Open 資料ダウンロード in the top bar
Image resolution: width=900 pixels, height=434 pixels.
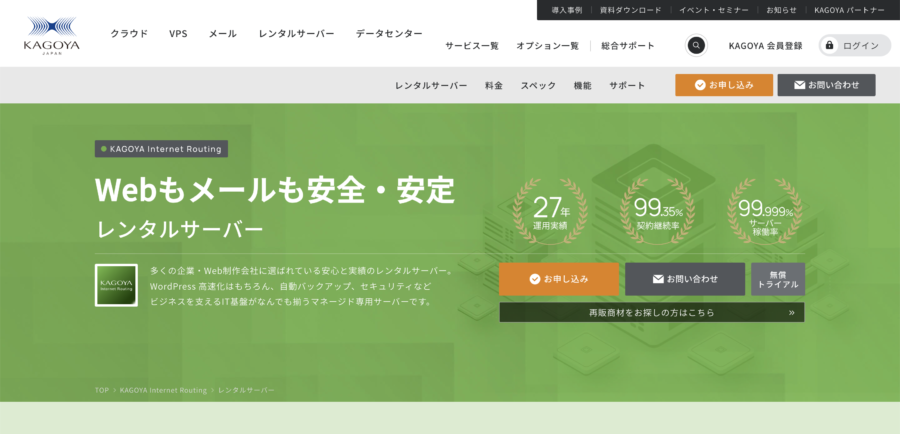coord(631,10)
